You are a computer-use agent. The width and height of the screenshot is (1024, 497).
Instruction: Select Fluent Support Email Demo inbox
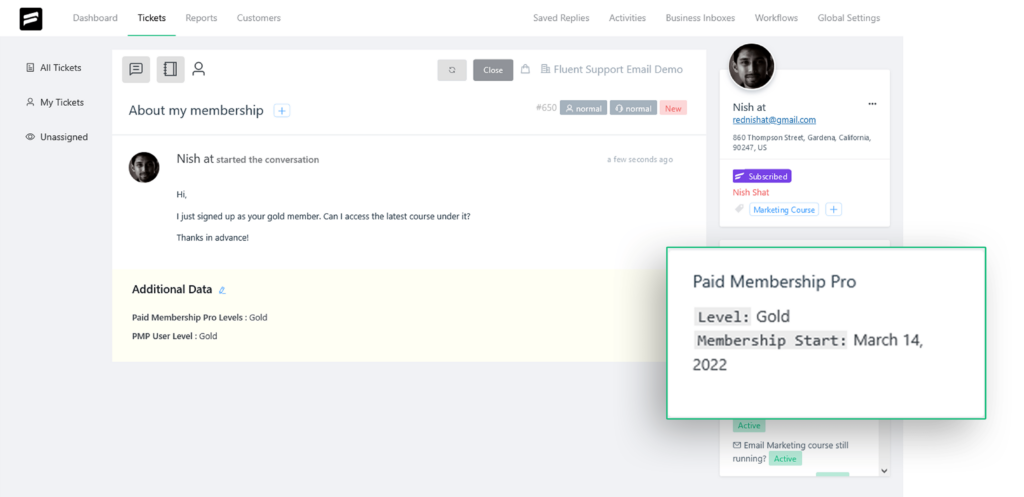618,69
